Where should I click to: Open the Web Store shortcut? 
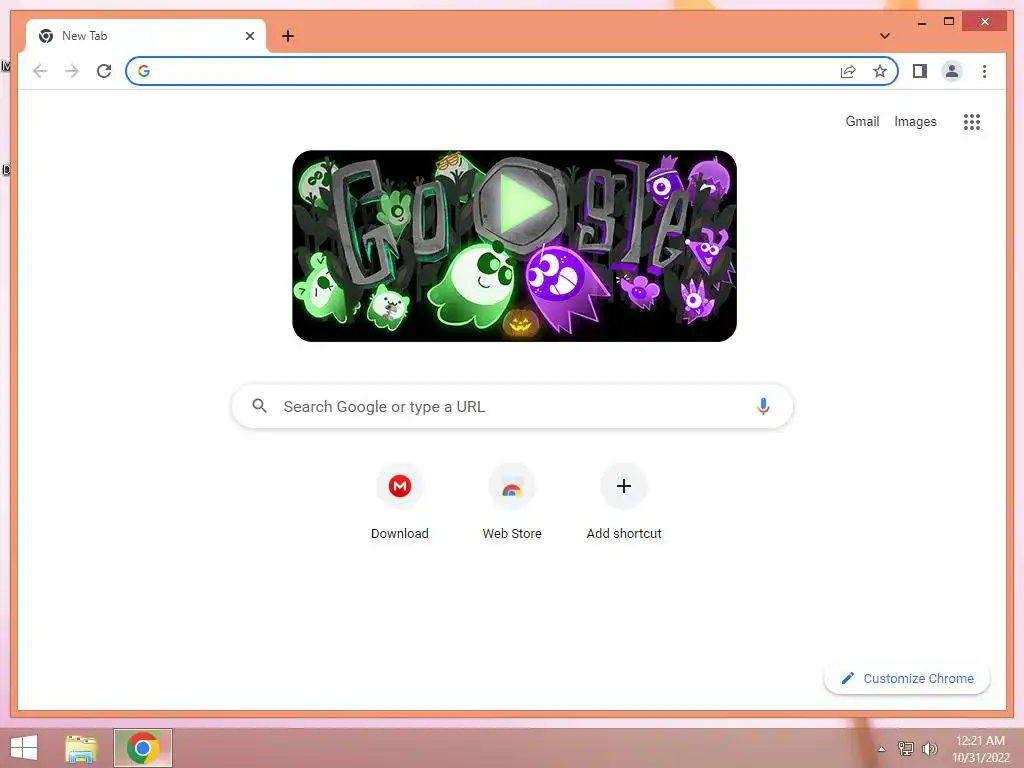coord(512,502)
